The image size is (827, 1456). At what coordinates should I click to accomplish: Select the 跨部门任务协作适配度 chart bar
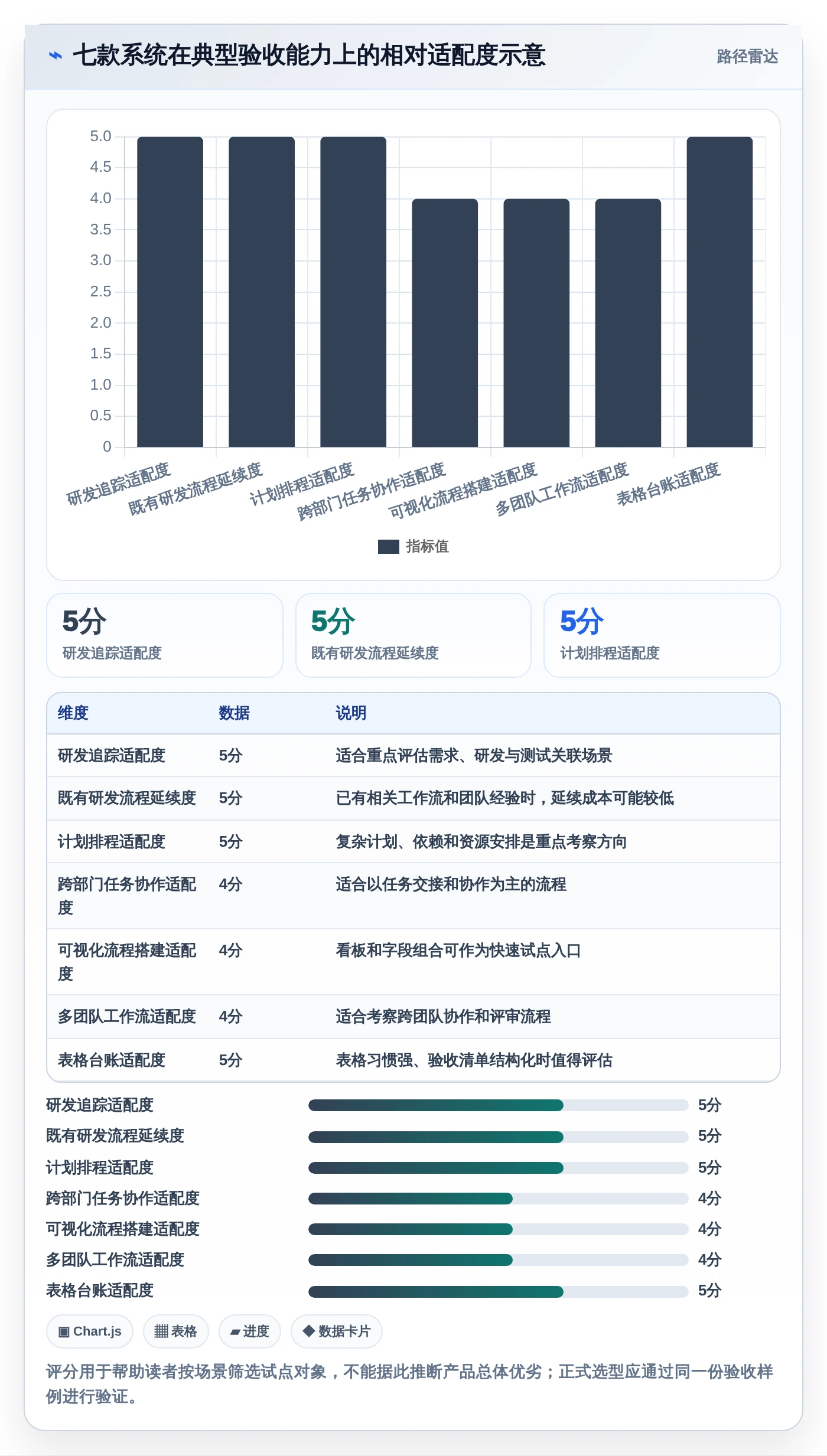[445, 323]
